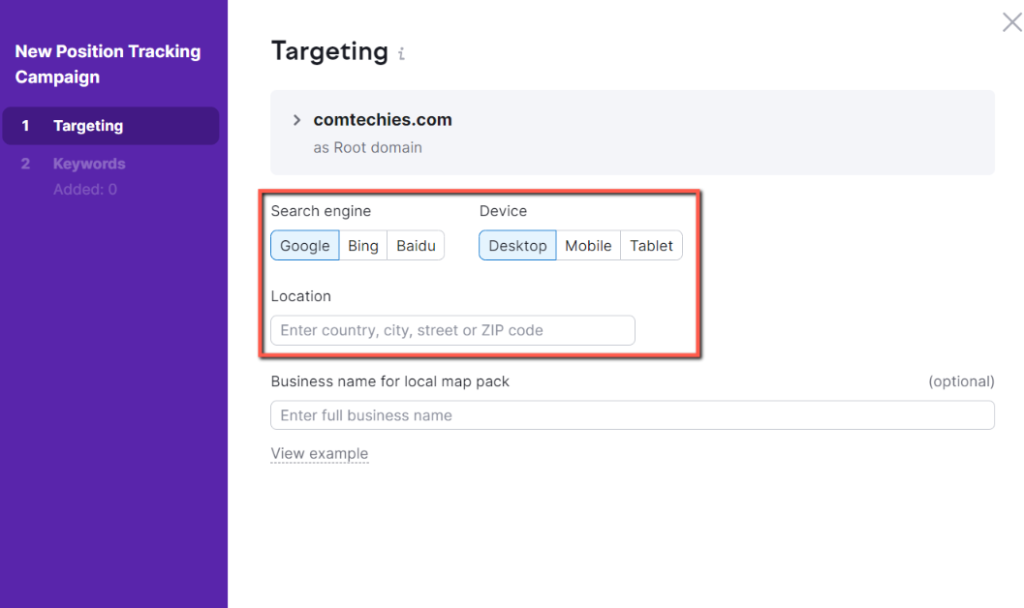Screen dimensions: 1024x608
Task: Select the Targeting step in the sidebar
Action: pyautogui.click(x=85, y=125)
